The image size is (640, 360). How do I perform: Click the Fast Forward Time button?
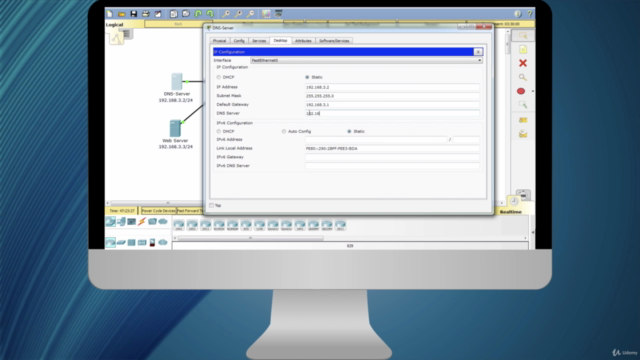[190, 211]
